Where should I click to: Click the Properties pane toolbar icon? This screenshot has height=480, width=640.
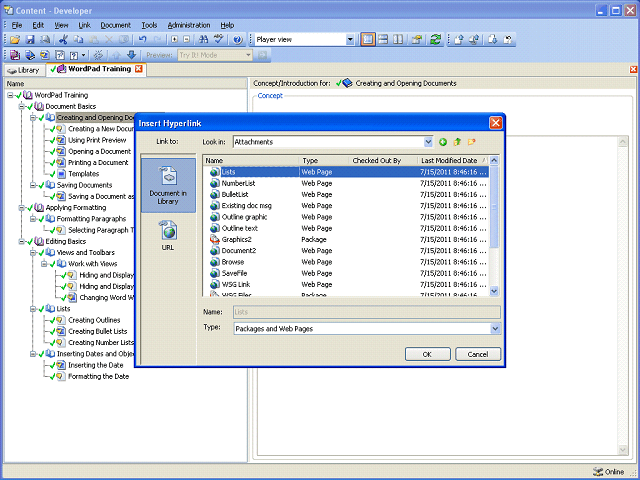click(416, 40)
